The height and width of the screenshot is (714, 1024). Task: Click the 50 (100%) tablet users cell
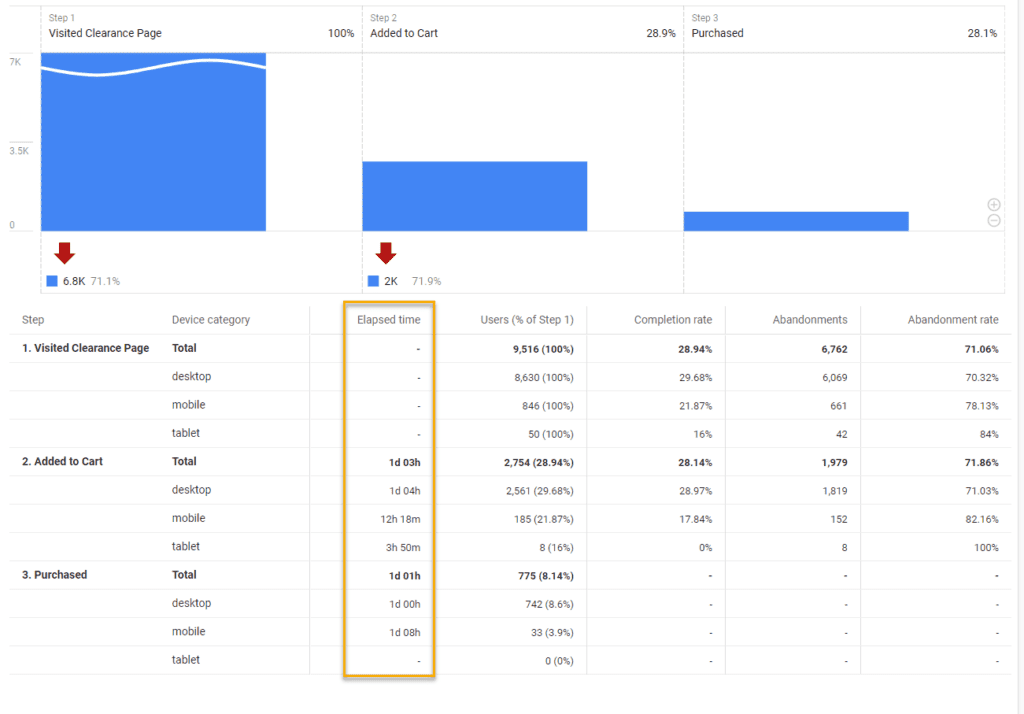click(x=551, y=434)
